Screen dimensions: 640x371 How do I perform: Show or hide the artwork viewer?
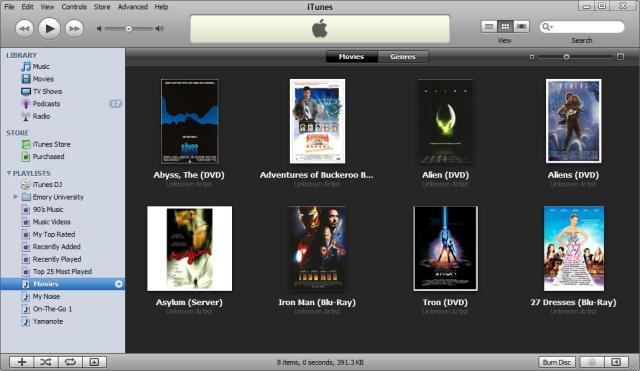94,362
